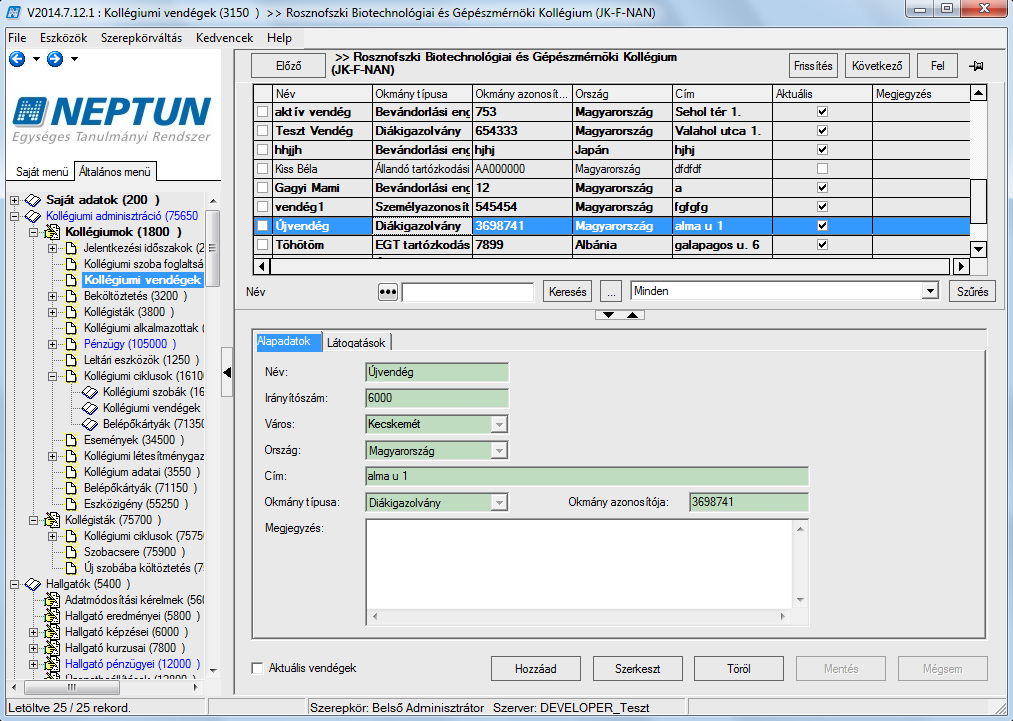
Task: Click the Kollégiumi vendégek page icon
Action: click(x=72, y=280)
